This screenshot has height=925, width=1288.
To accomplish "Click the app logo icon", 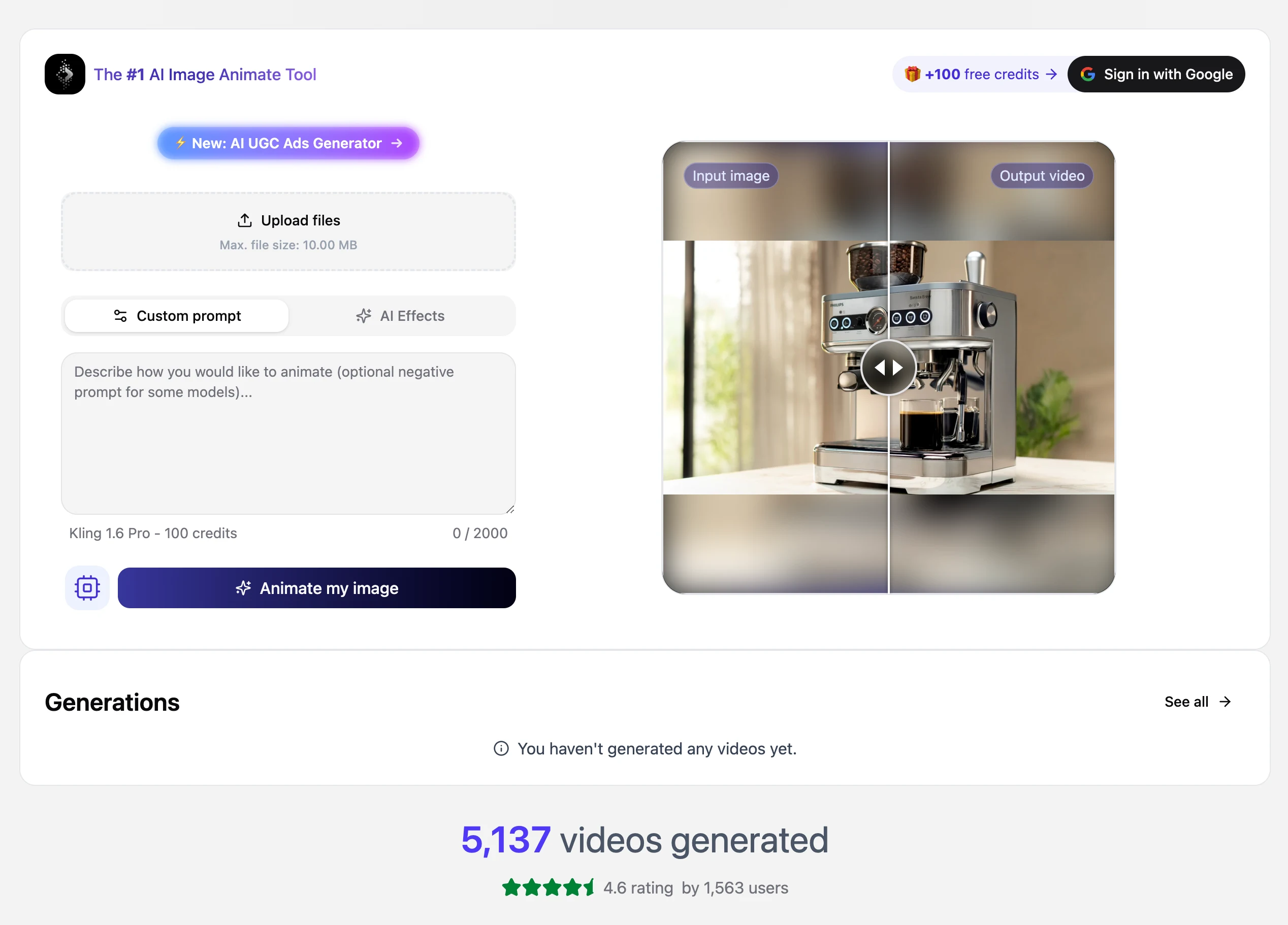I will click(x=65, y=75).
